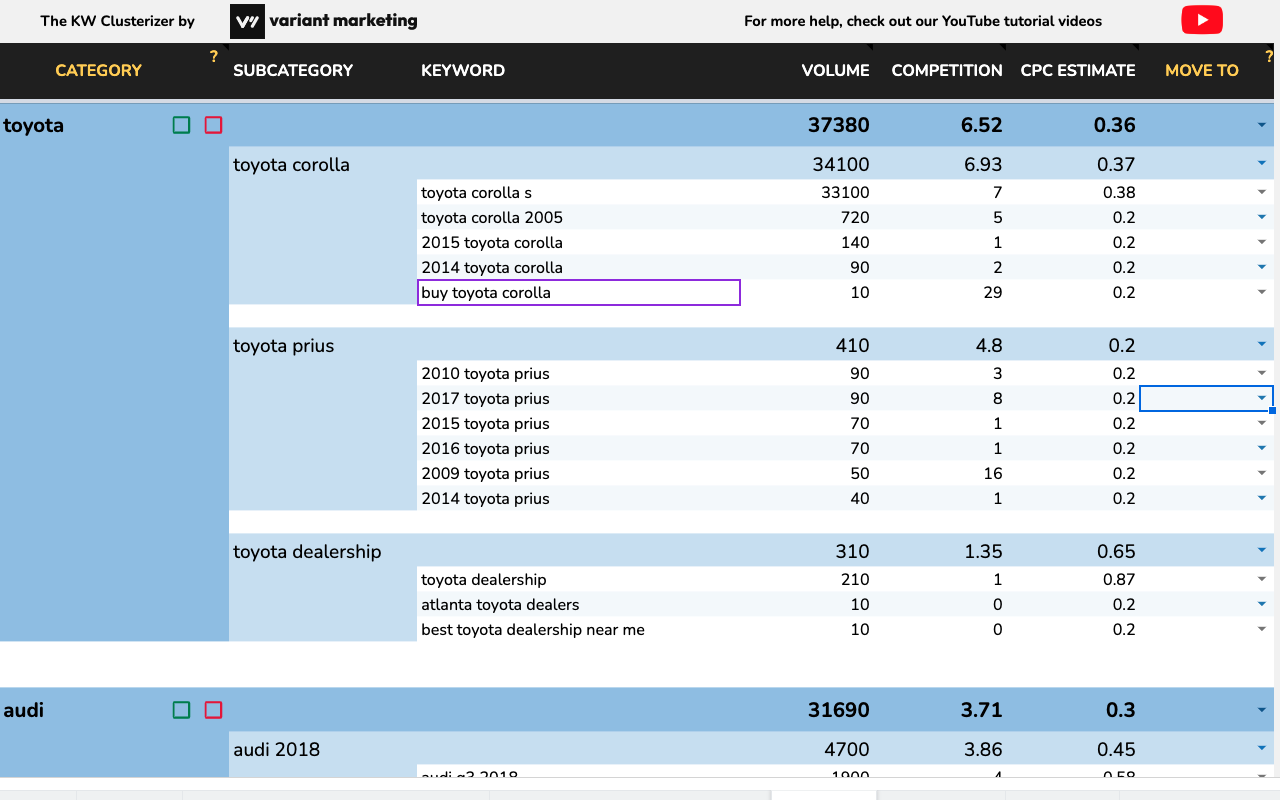Open Move To dropdown for 2014 toyota prius
1280x800 pixels.
pyautogui.click(x=1261, y=498)
